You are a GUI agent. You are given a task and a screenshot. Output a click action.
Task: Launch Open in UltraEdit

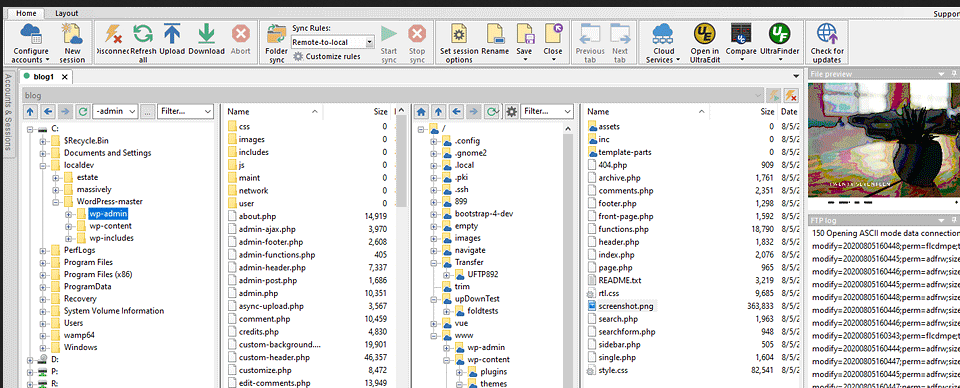point(704,43)
